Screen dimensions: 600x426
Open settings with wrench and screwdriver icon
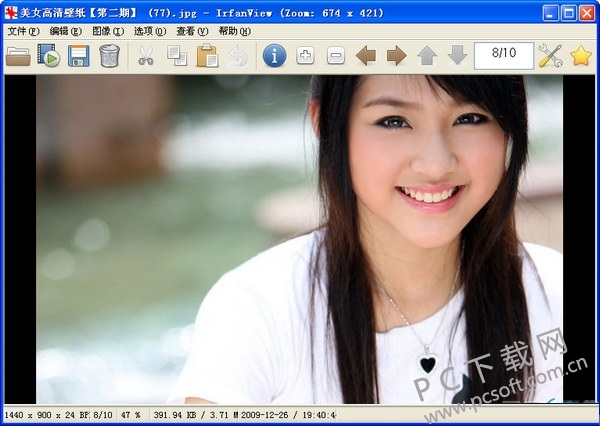[x=550, y=56]
